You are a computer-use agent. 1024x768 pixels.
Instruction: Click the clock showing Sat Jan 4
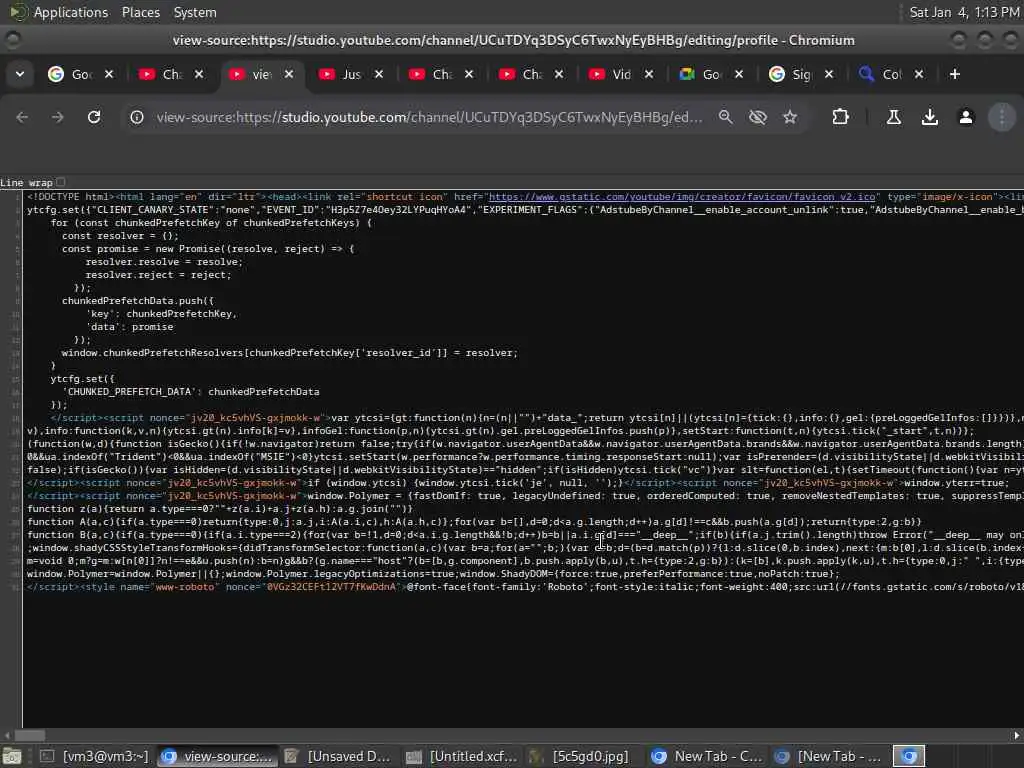point(964,12)
